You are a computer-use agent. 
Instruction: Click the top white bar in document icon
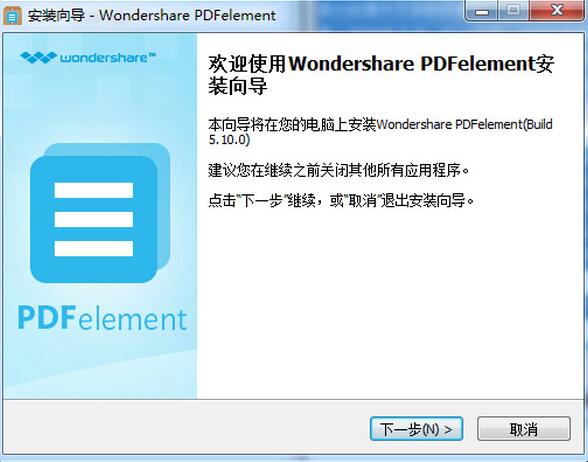94,190
